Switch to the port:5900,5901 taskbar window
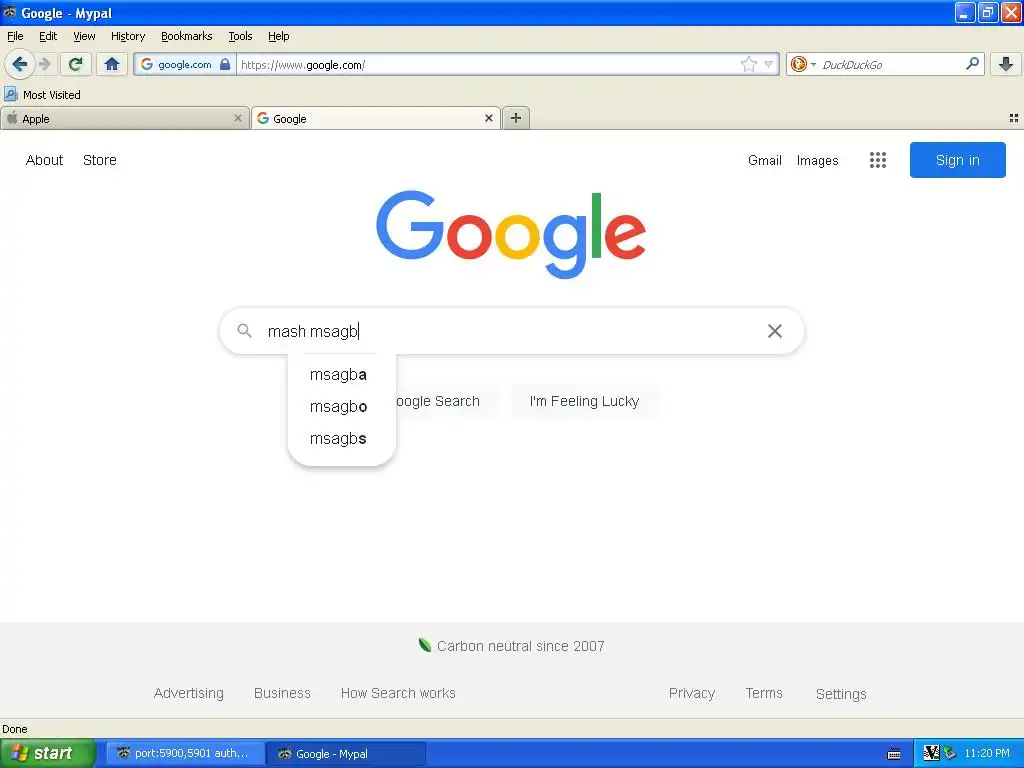 (185, 753)
